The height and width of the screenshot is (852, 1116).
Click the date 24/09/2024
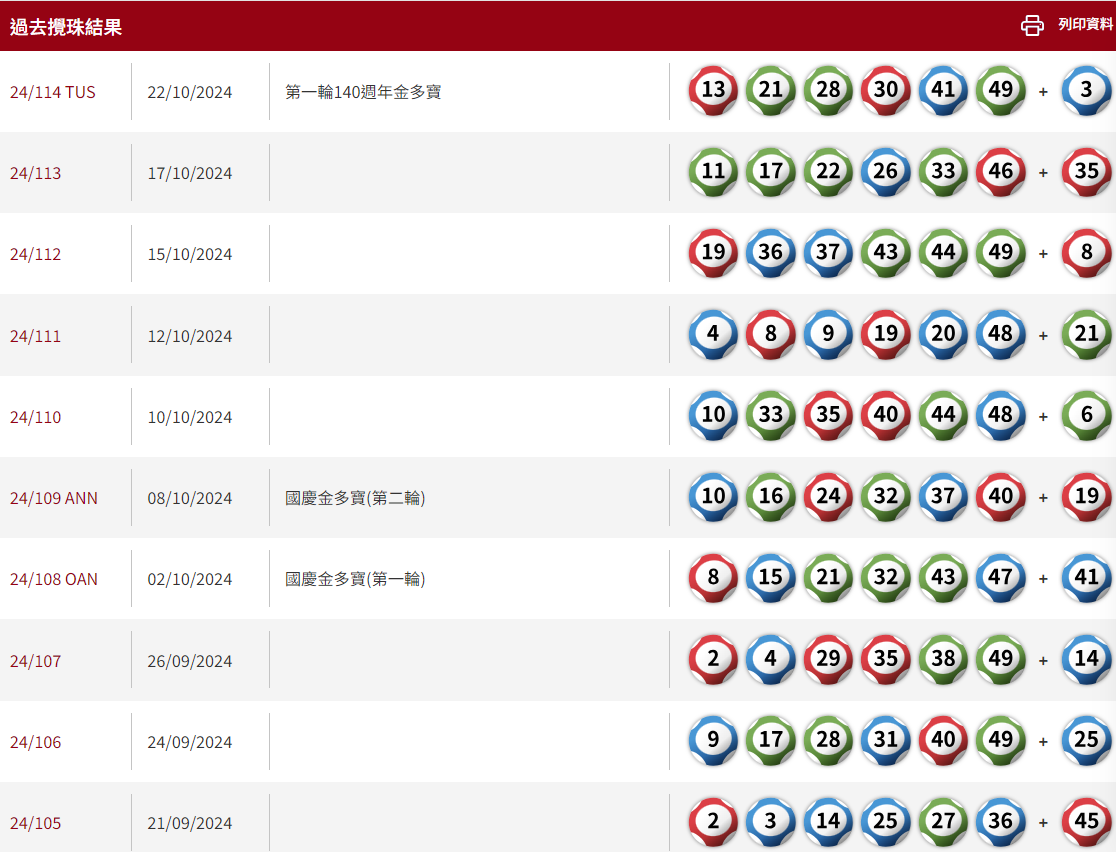[x=190, y=742]
